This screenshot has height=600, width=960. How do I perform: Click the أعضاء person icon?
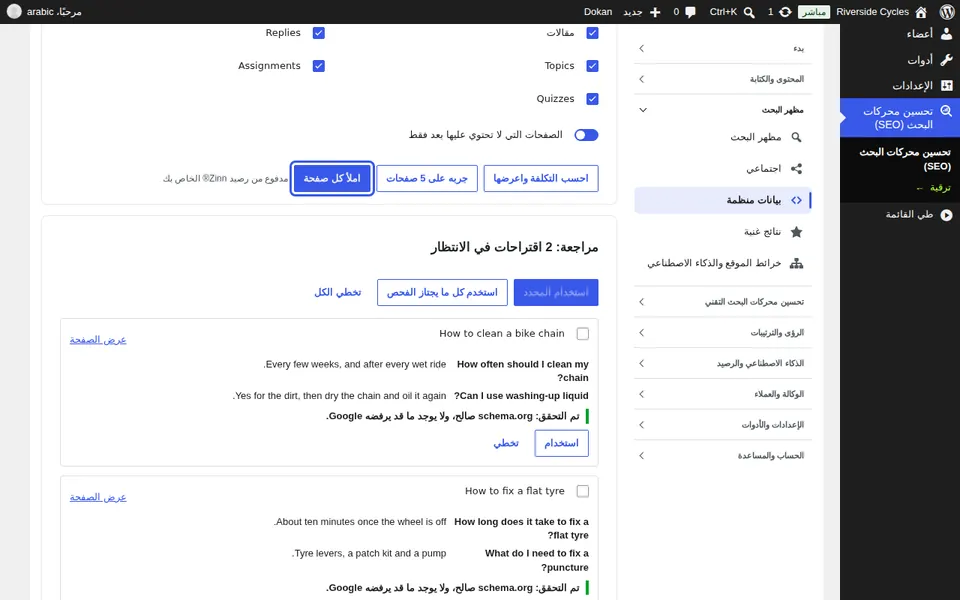(947, 34)
